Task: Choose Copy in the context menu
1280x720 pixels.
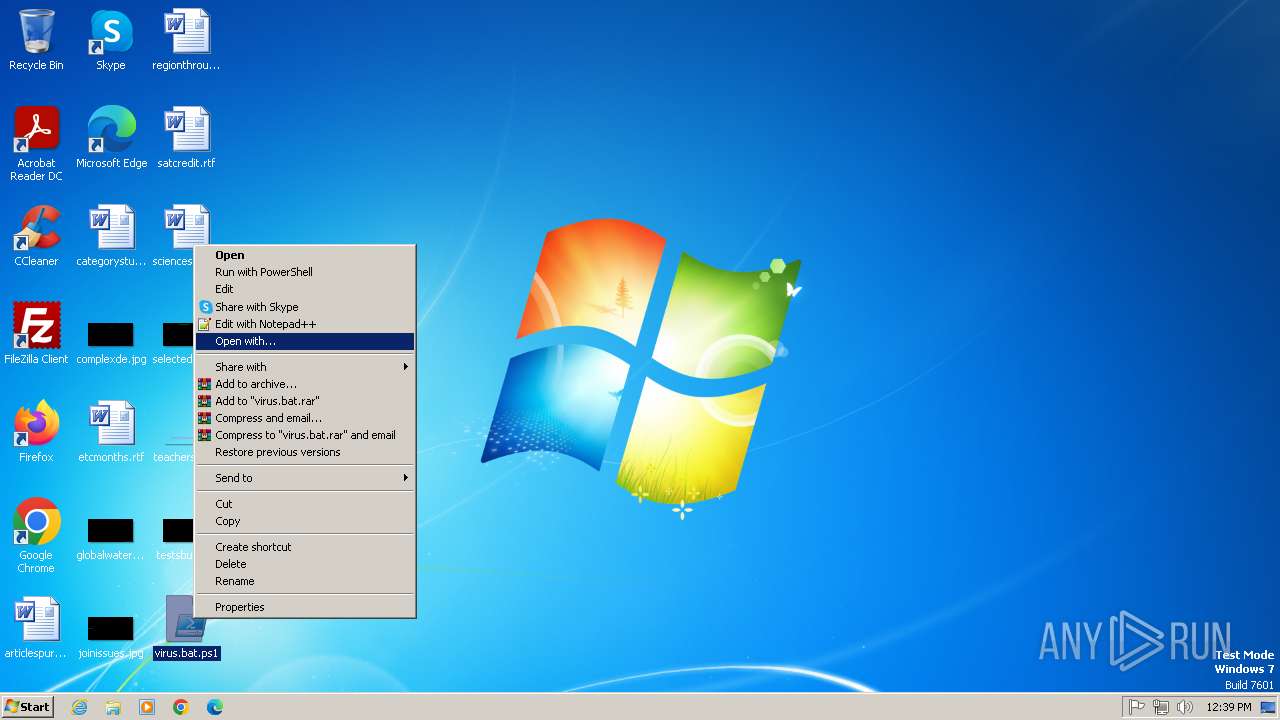Action: click(305, 521)
